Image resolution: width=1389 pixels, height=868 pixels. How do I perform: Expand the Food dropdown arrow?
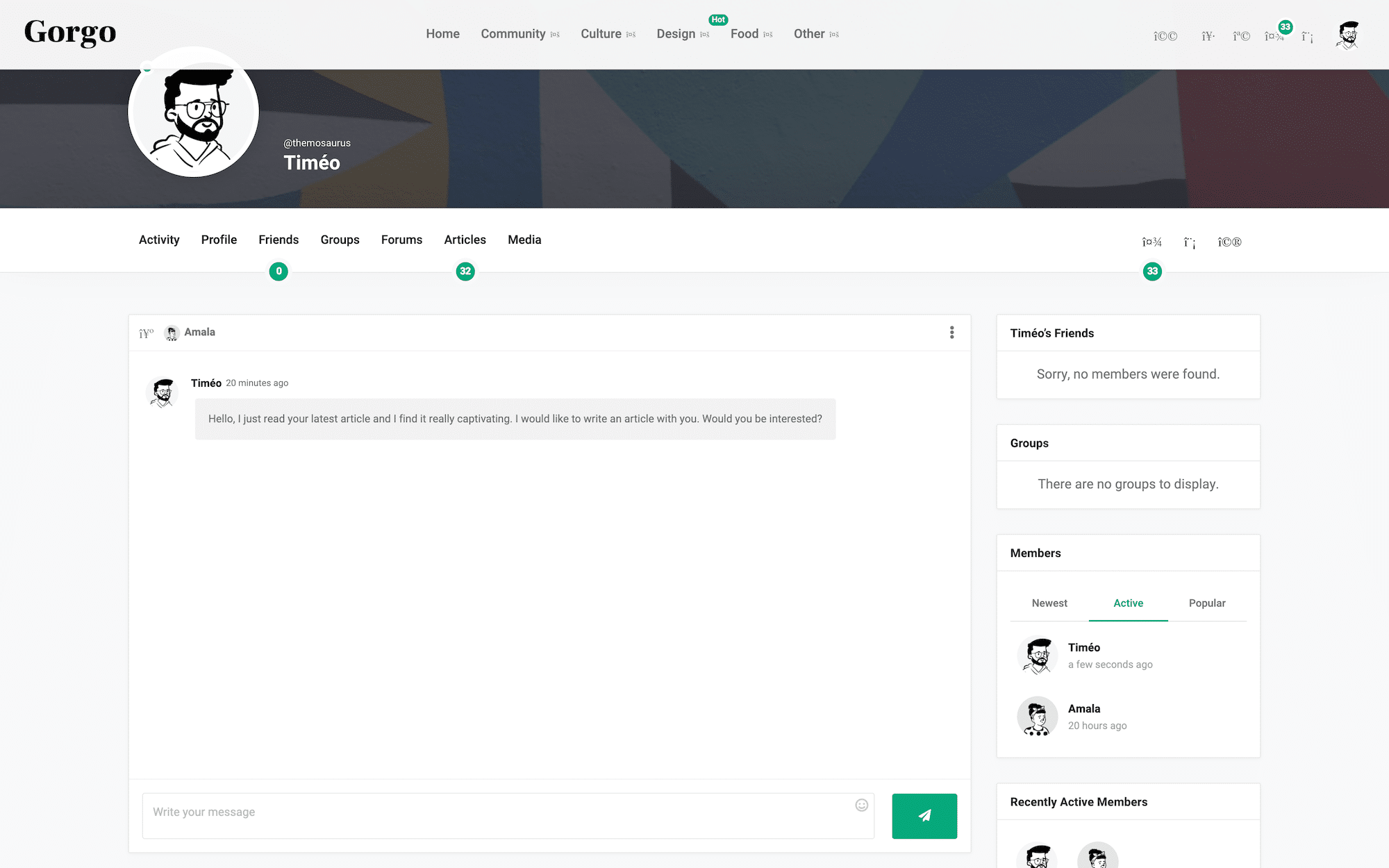click(767, 35)
